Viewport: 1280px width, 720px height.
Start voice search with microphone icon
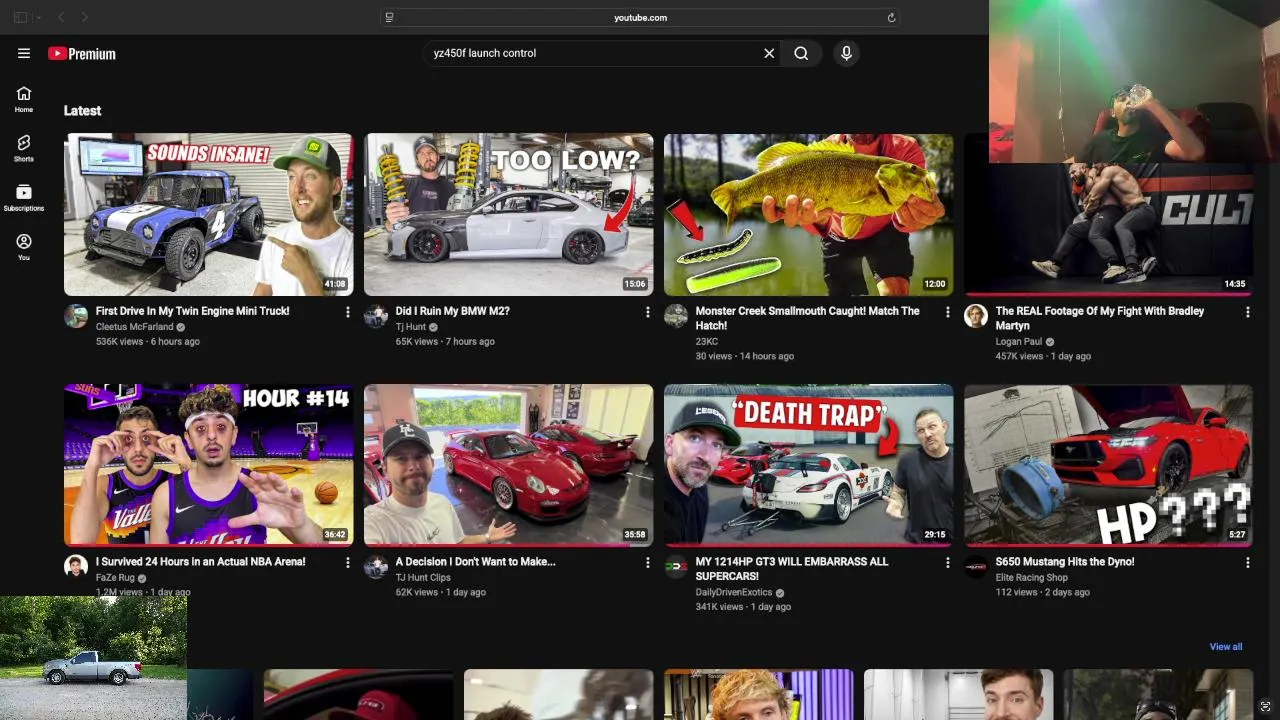tap(846, 54)
